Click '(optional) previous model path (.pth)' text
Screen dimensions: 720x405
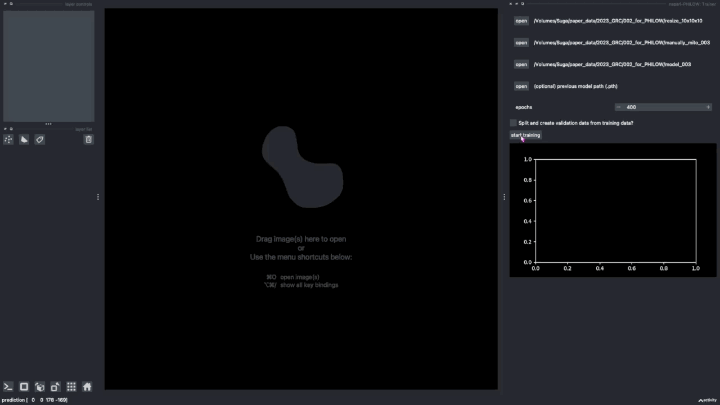[575, 86]
